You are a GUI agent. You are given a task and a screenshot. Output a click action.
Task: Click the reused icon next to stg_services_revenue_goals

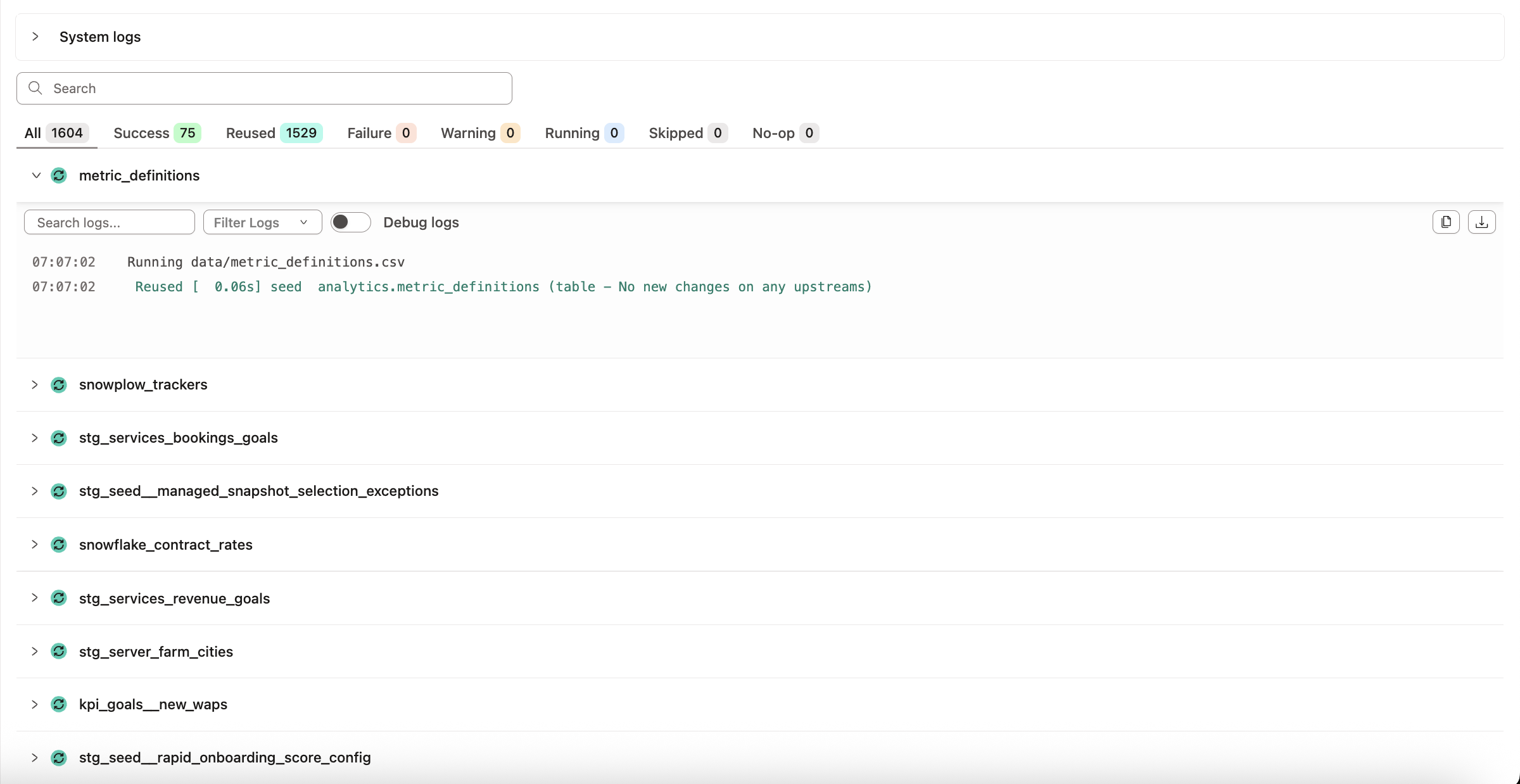coord(59,598)
